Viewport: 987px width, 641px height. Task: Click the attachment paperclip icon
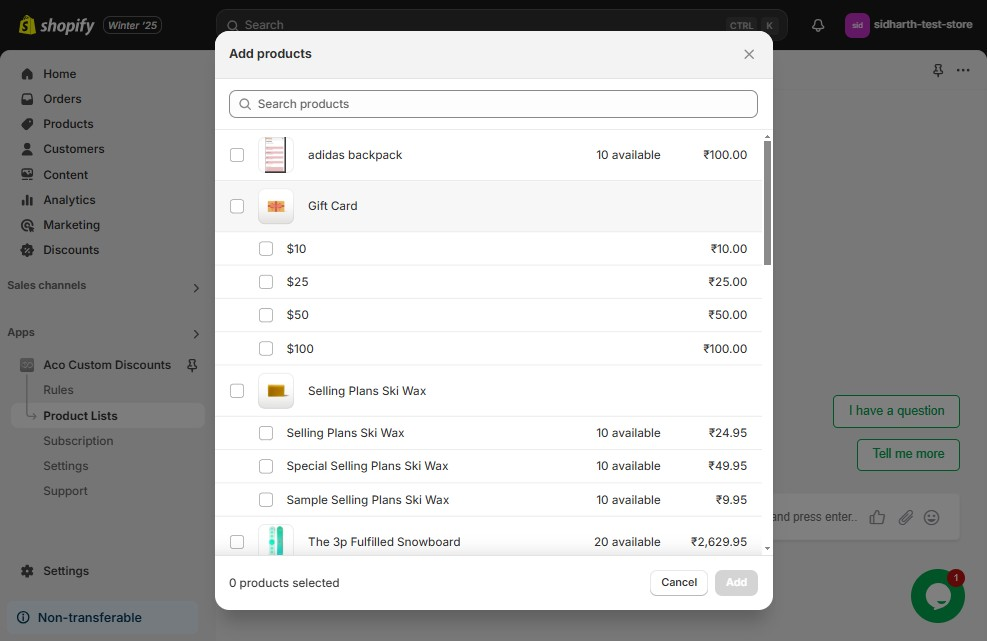click(905, 517)
